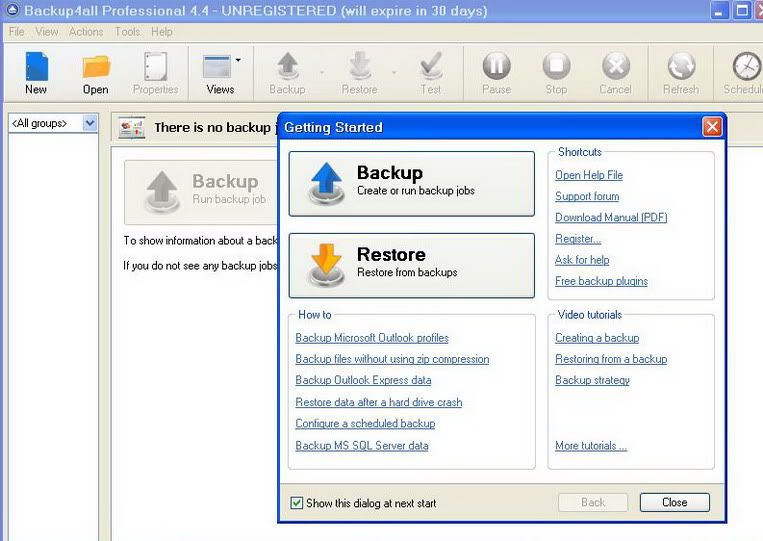Watch Creating a backup video tutorial
The width and height of the screenshot is (763, 541).
[x=597, y=338]
